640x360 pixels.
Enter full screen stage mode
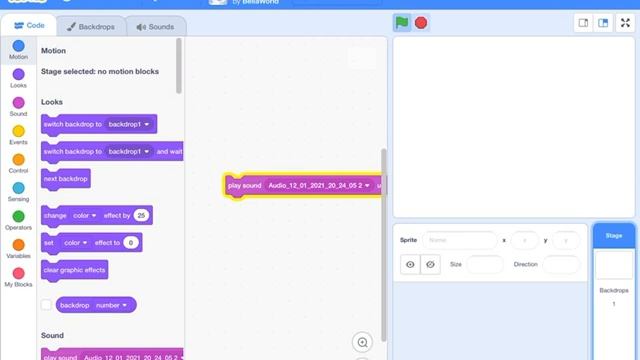click(x=625, y=23)
